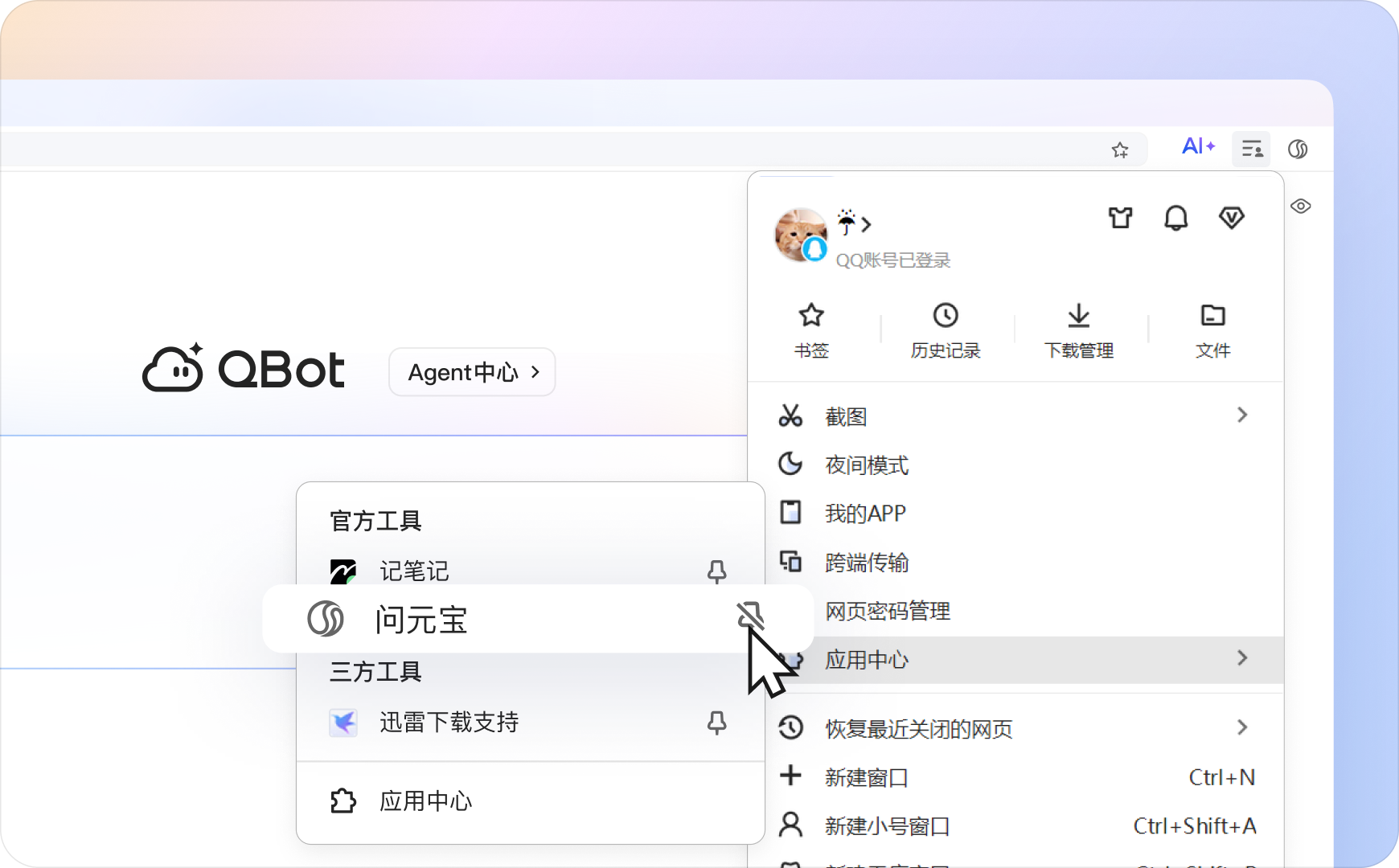
Task: Select 新建窗口 to open new window
Action: (864, 776)
